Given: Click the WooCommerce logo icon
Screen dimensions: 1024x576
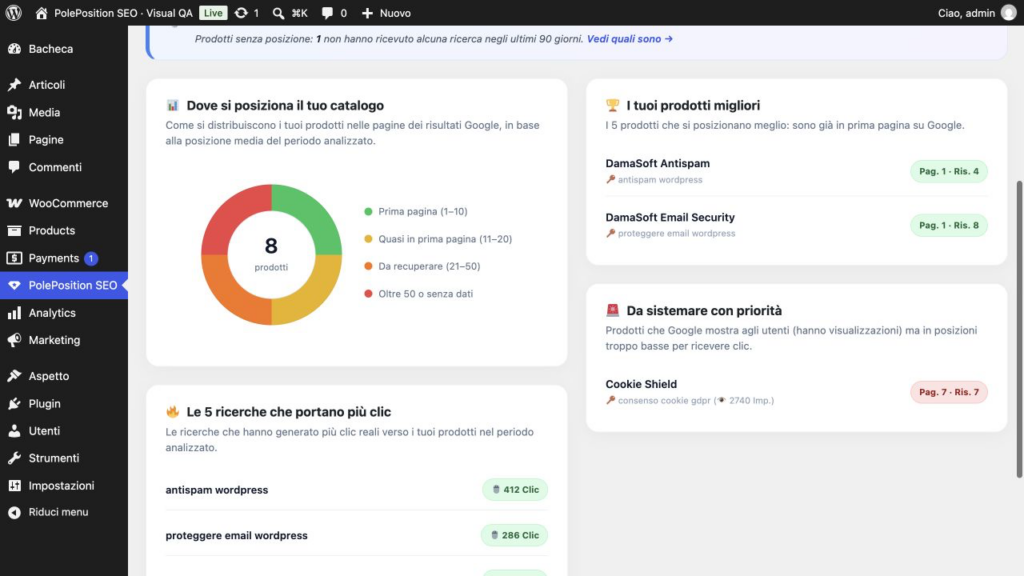Looking at the screenshot, I should pos(14,203).
